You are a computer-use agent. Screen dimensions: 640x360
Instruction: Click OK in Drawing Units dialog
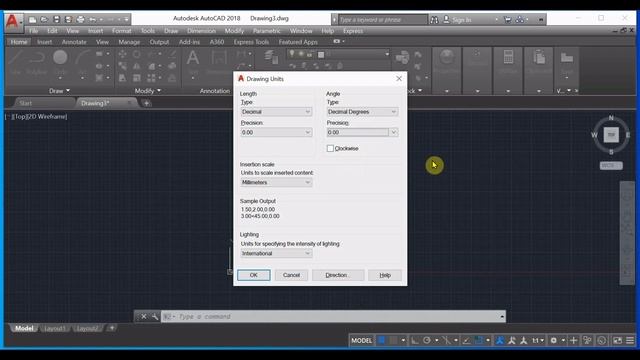point(253,275)
